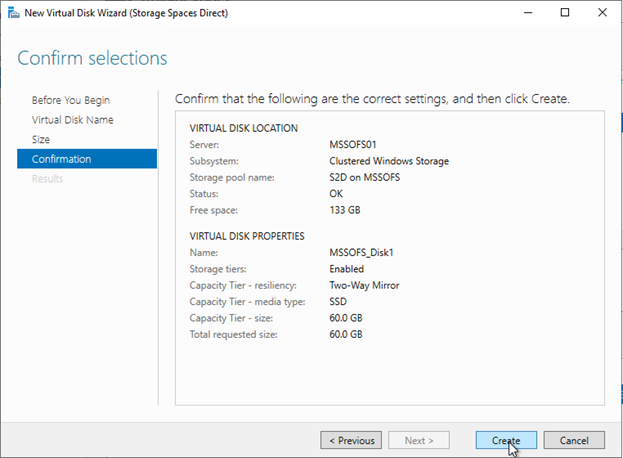Select the Confirmation step in the sidebar
The width and height of the screenshot is (623, 458).
pyautogui.click(x=62, y=159)
